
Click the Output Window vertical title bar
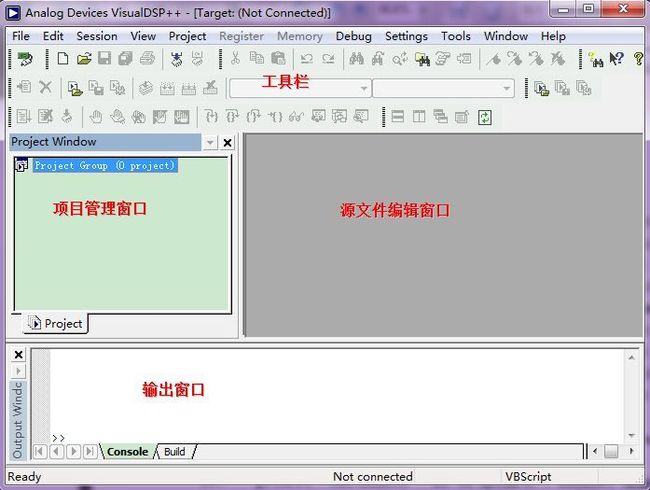pos(17,420)
